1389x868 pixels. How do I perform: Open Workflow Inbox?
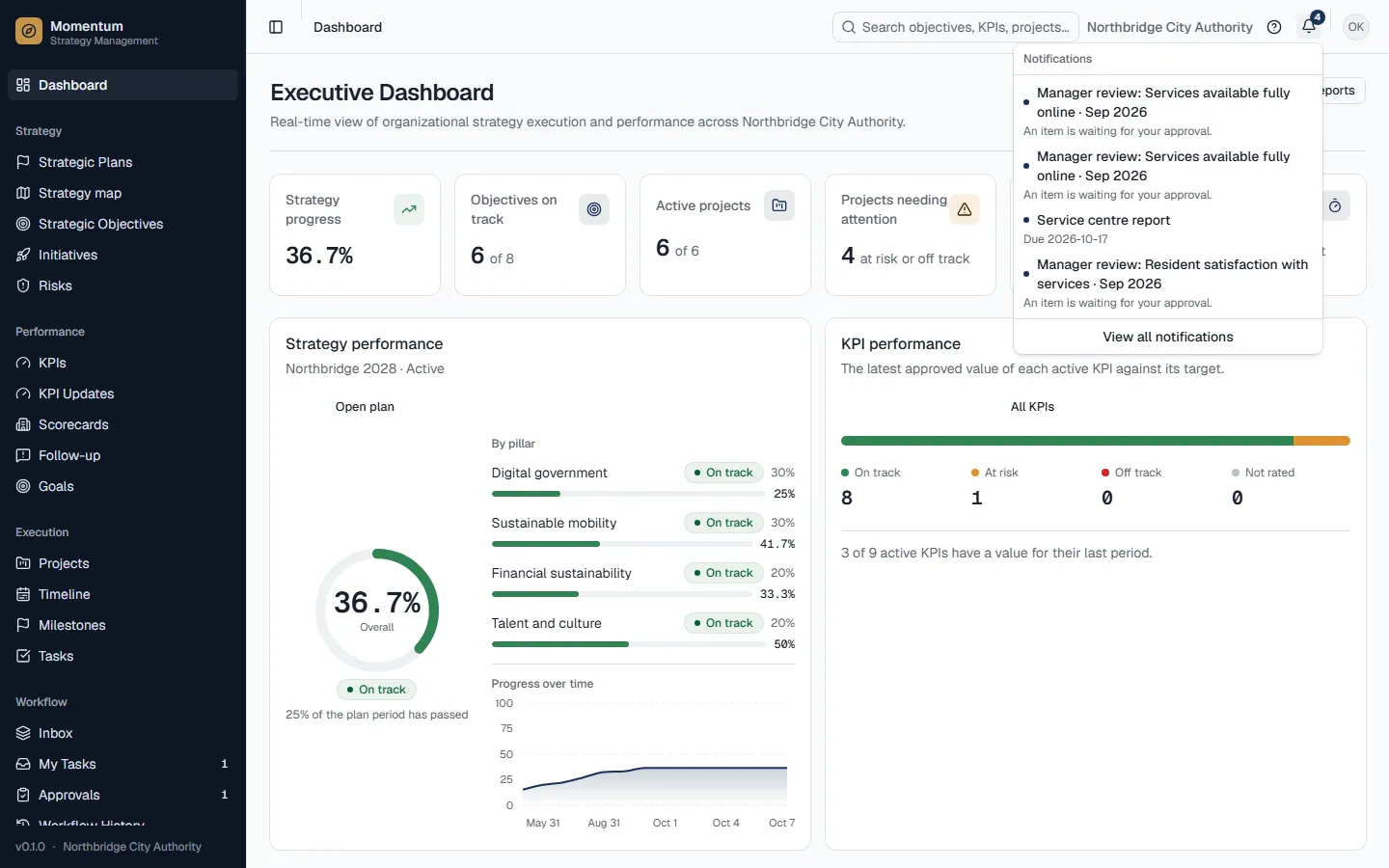click(x=123, y=733)
